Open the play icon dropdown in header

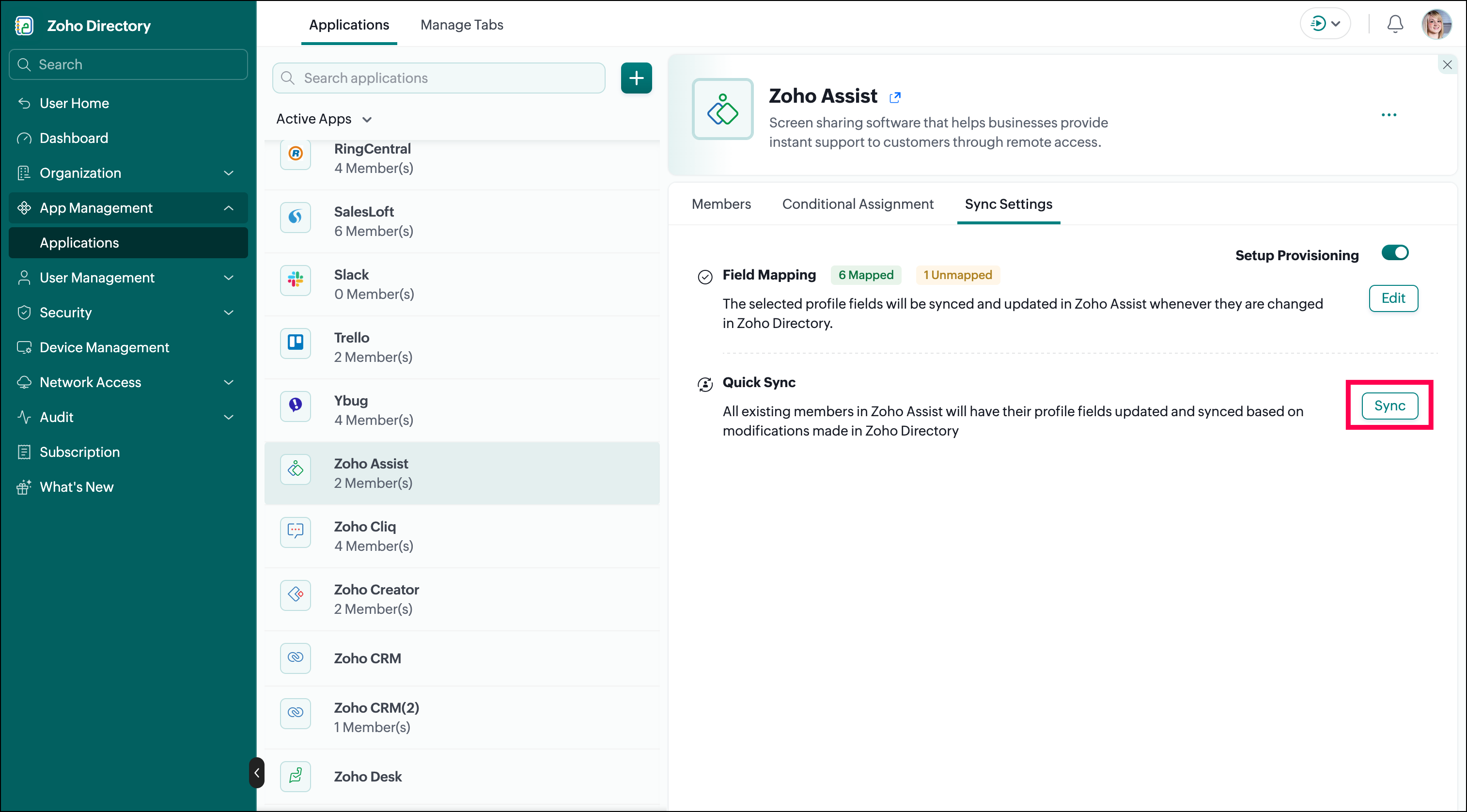pos(1325,24)
